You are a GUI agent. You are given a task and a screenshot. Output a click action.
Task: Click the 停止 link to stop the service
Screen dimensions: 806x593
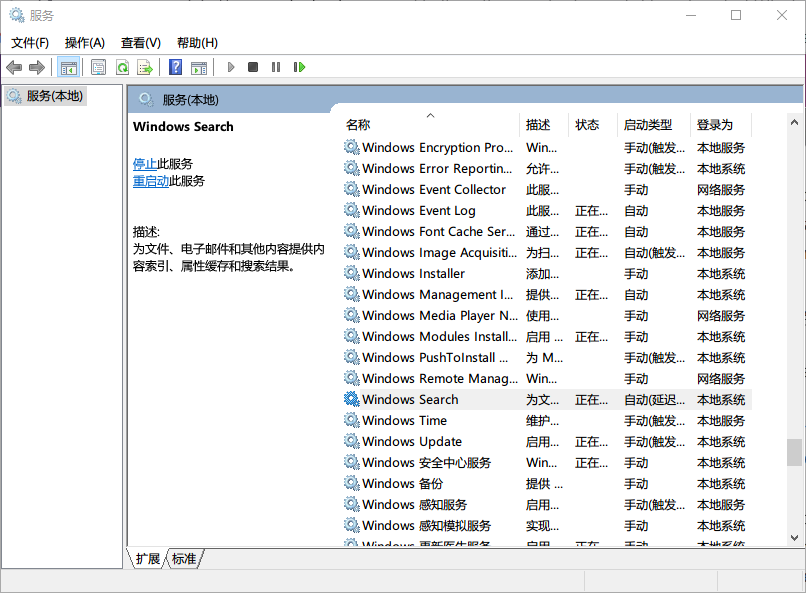tap(145, 164)
